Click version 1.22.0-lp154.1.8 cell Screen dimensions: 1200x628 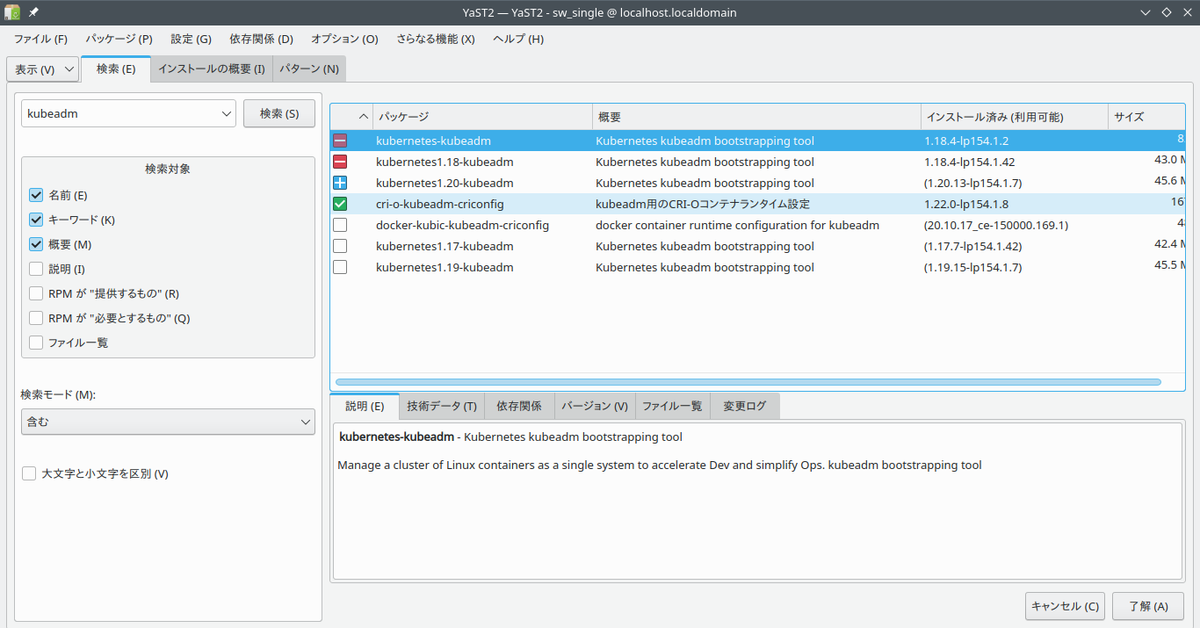(x=966, y=204)
